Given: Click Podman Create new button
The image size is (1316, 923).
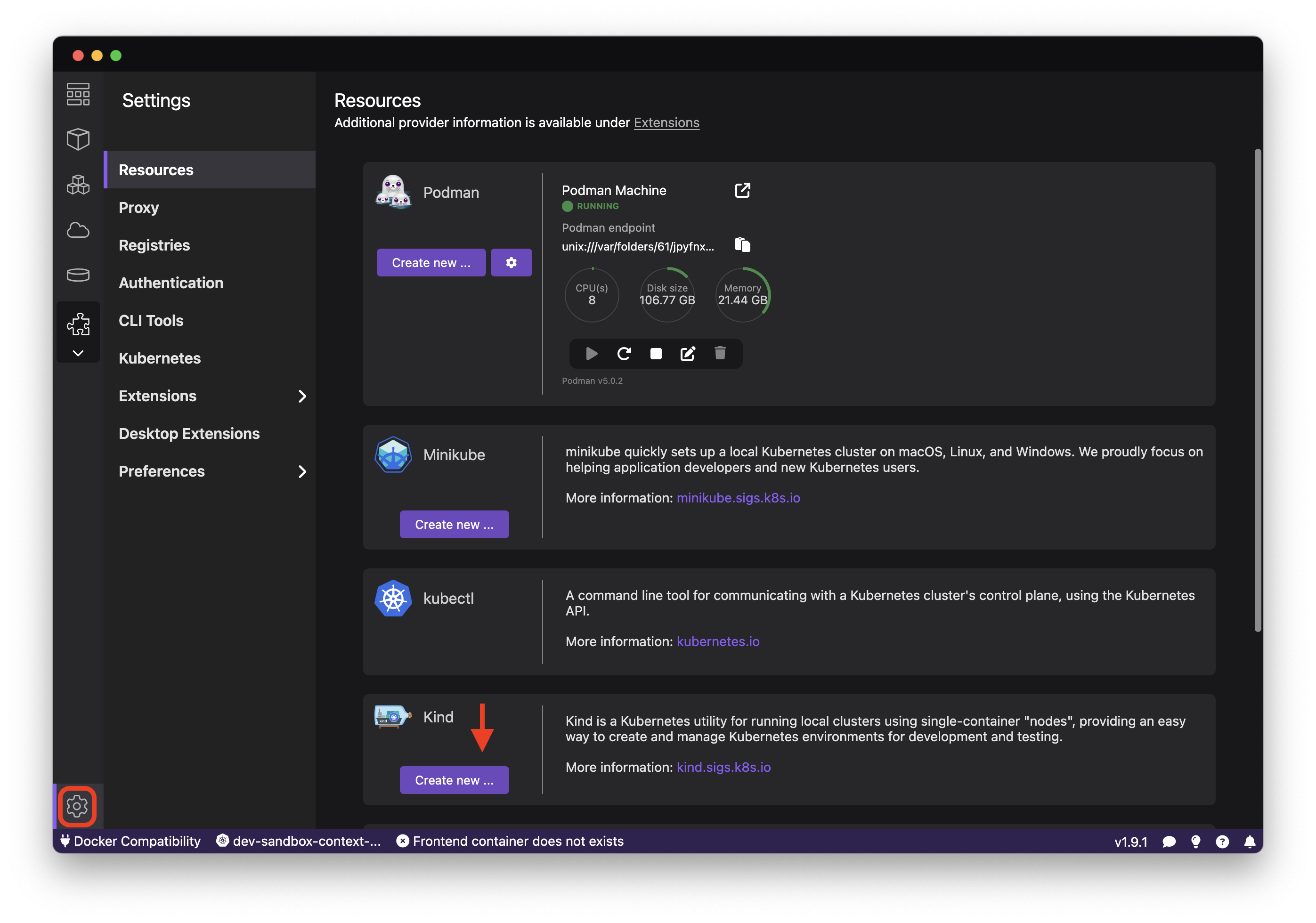Looking at the screenshot, I should click(431, 262).
